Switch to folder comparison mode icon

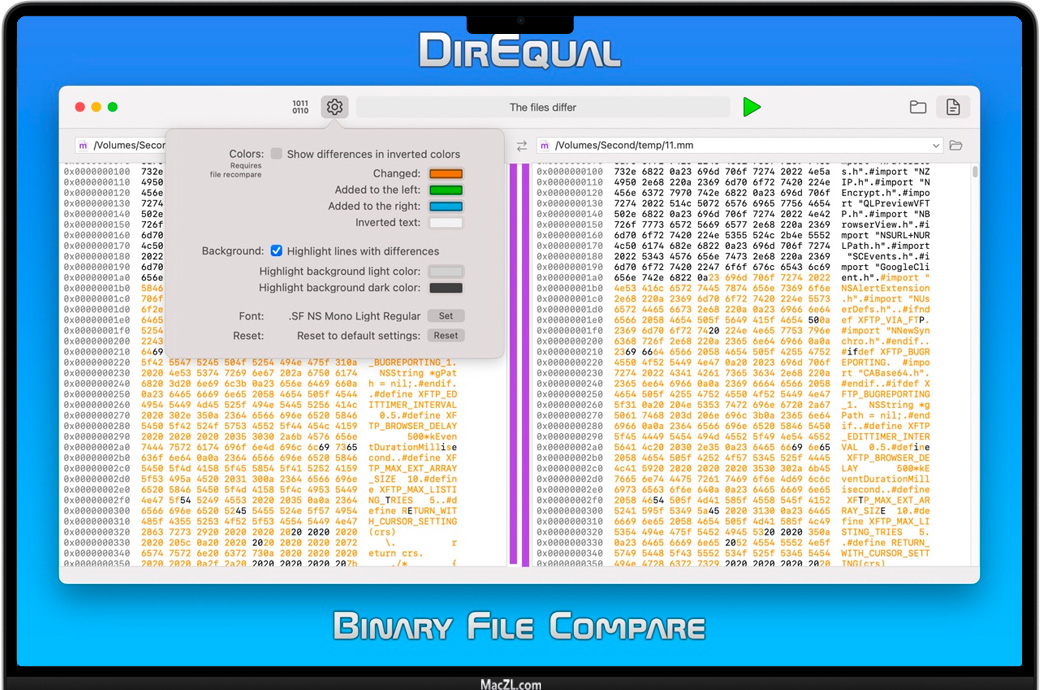917,107
